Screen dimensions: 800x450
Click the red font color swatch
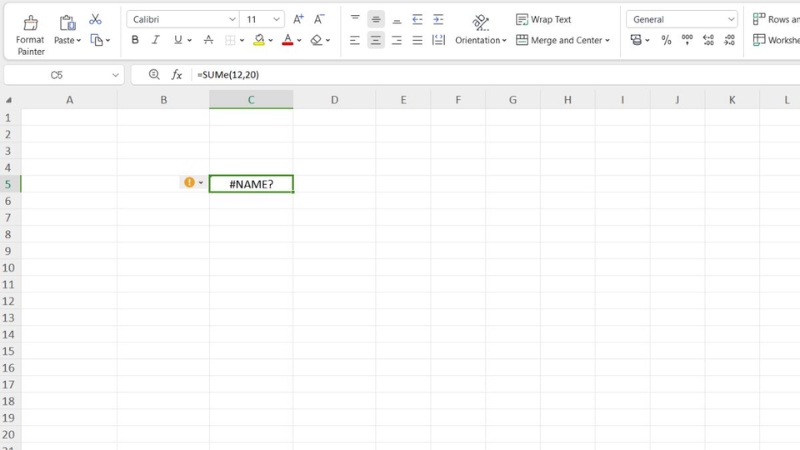coord(287,40)
